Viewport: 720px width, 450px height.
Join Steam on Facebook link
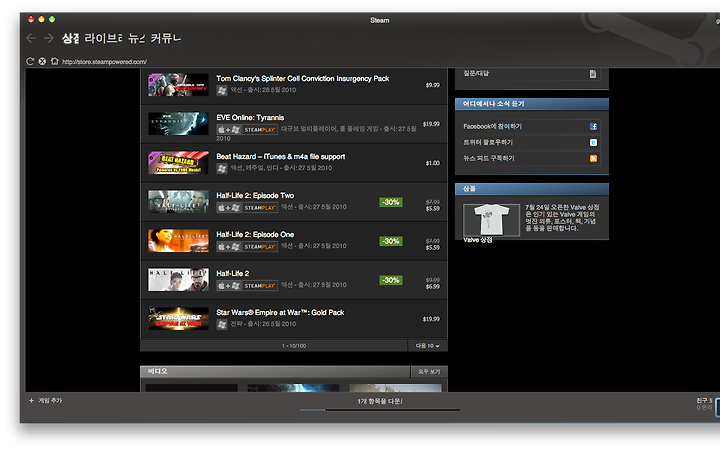pyautogui.click(x=492, y=126)
